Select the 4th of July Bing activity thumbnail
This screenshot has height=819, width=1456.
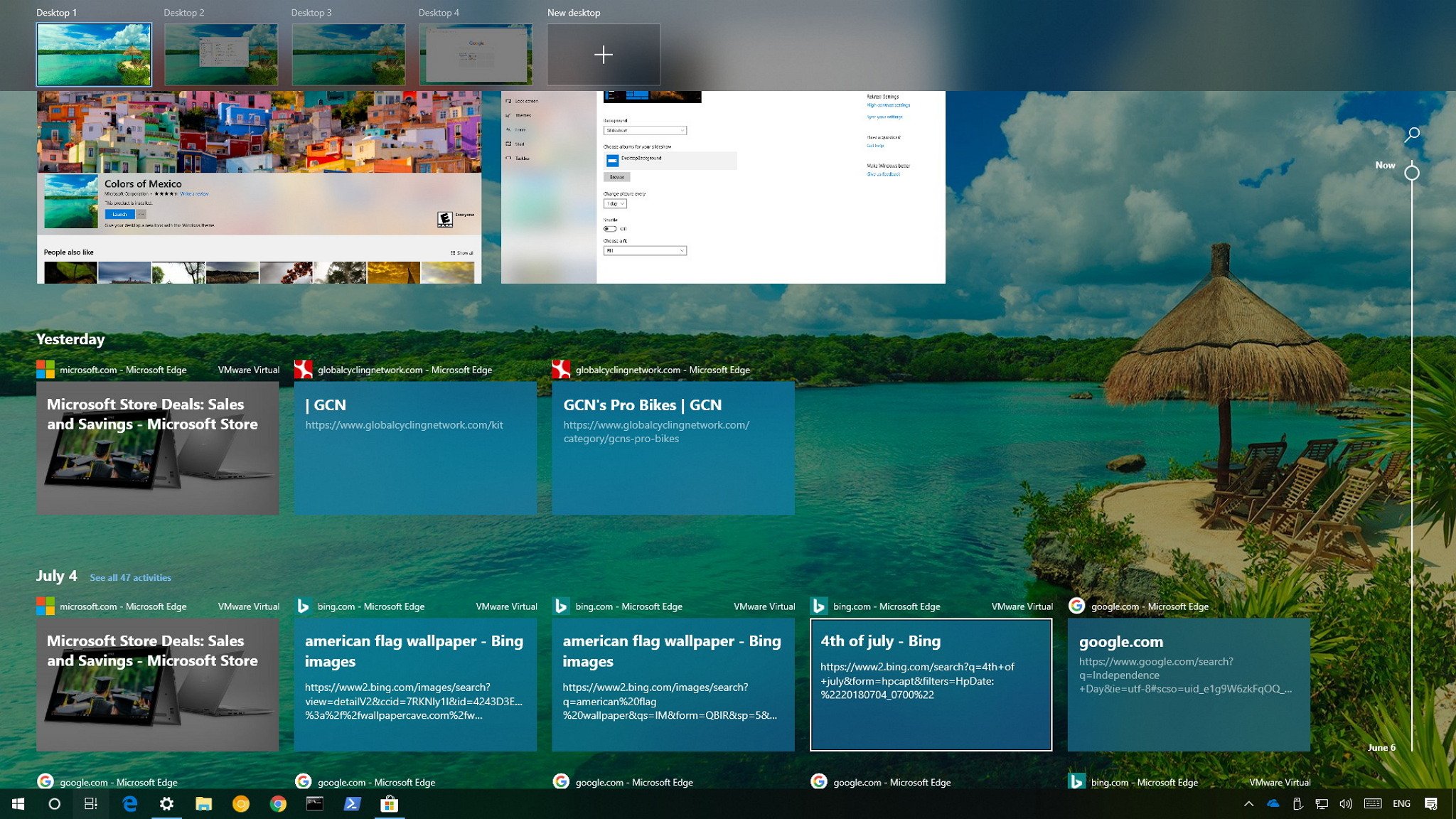pos(930,684)
